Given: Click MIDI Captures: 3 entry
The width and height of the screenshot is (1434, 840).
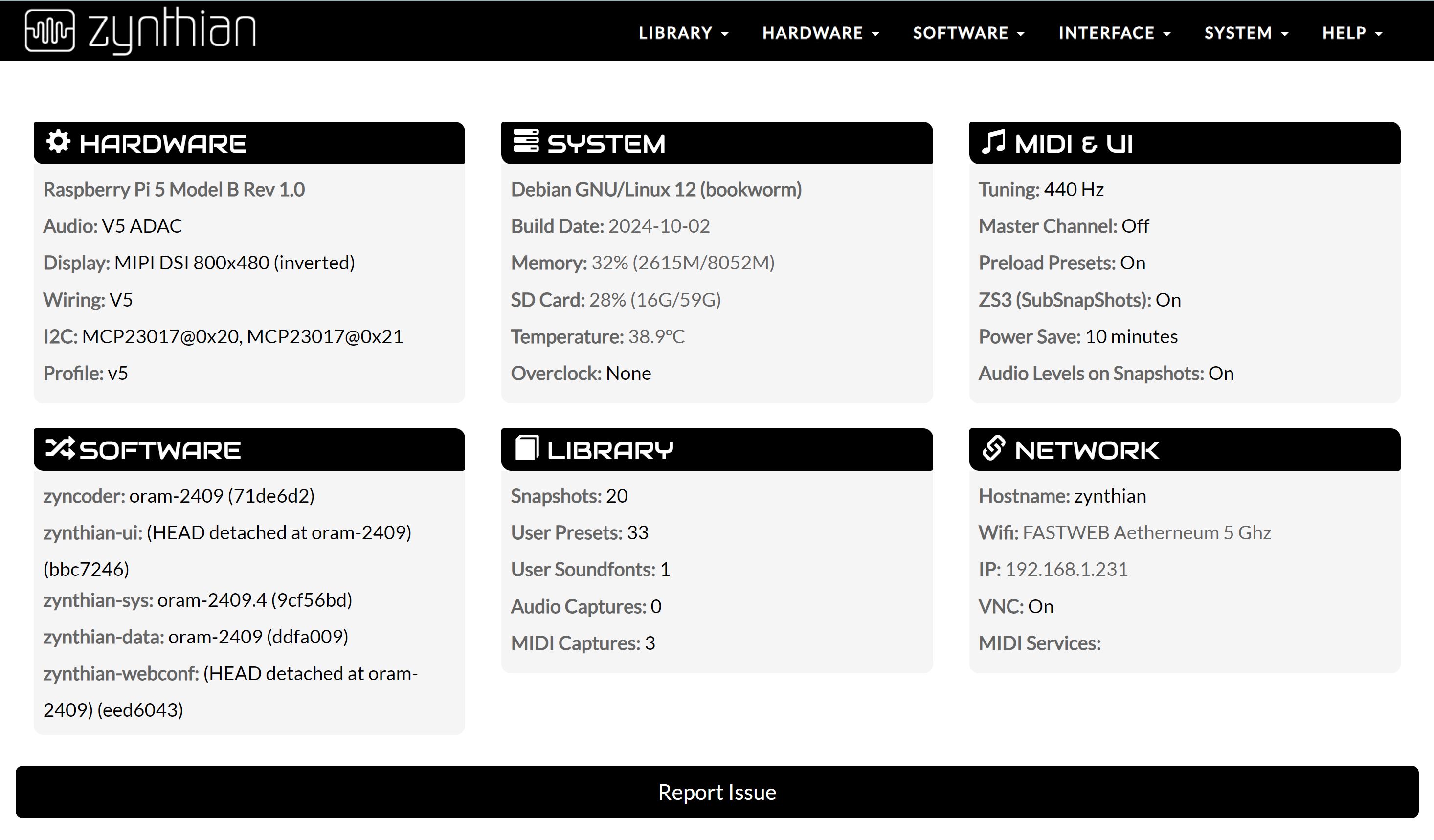Looking at the screenshot, I should [x=583, y=643].
